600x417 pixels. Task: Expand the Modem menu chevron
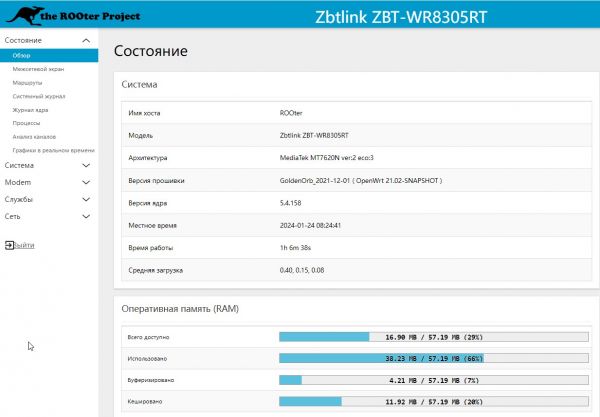pos(86,182)
